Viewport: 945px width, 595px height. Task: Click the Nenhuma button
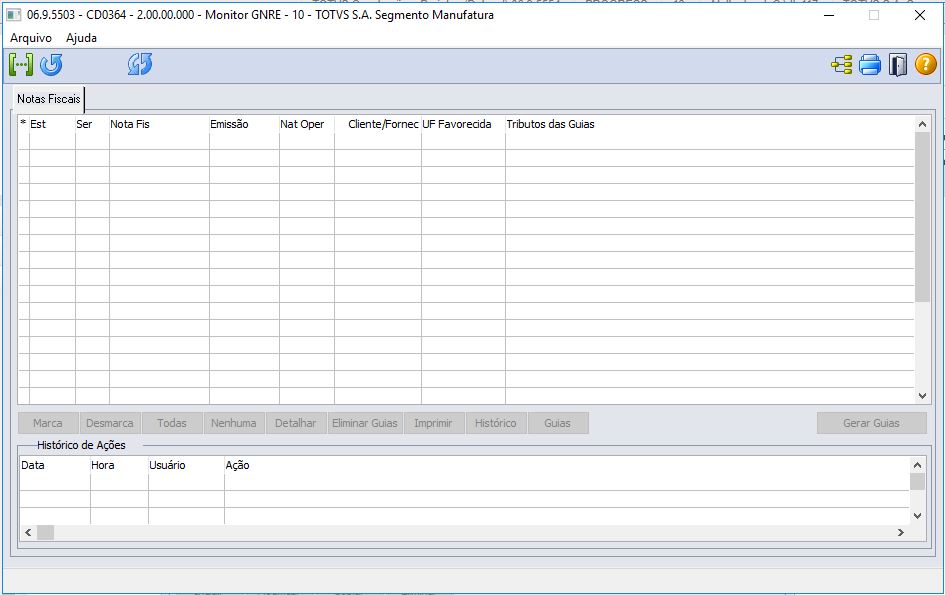point(234,423)
